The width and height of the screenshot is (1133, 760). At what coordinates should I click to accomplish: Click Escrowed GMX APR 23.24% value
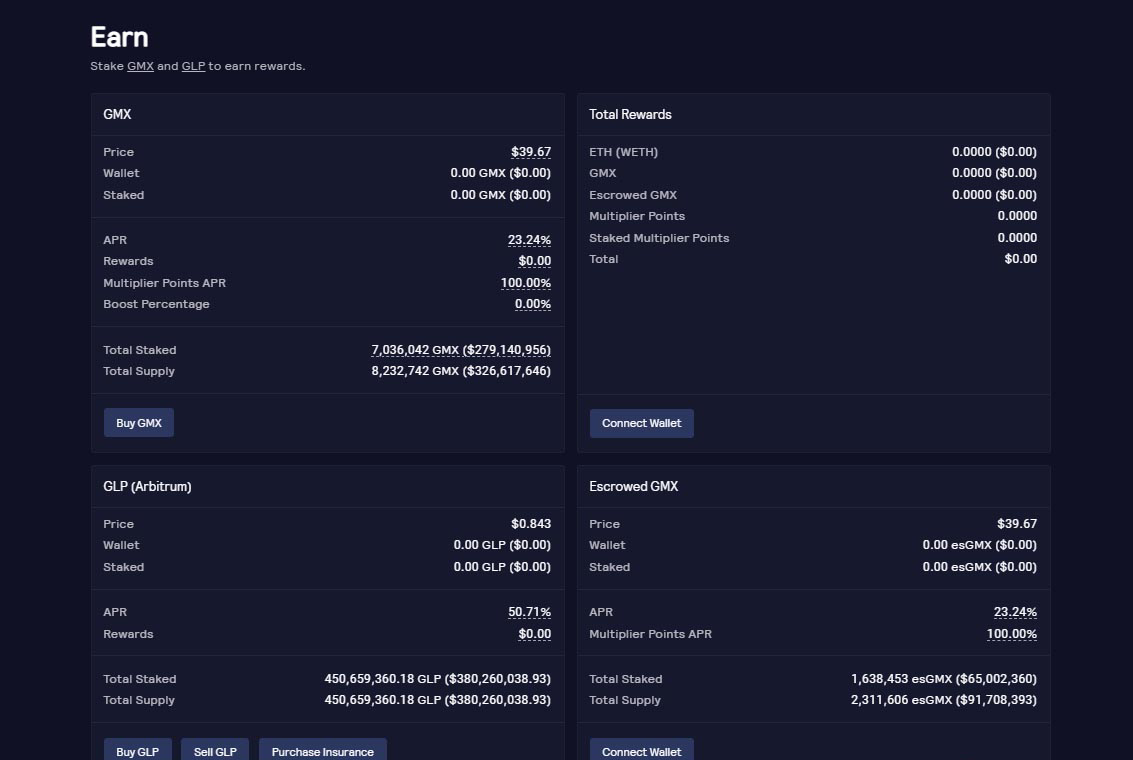(x=1015, y=612)
